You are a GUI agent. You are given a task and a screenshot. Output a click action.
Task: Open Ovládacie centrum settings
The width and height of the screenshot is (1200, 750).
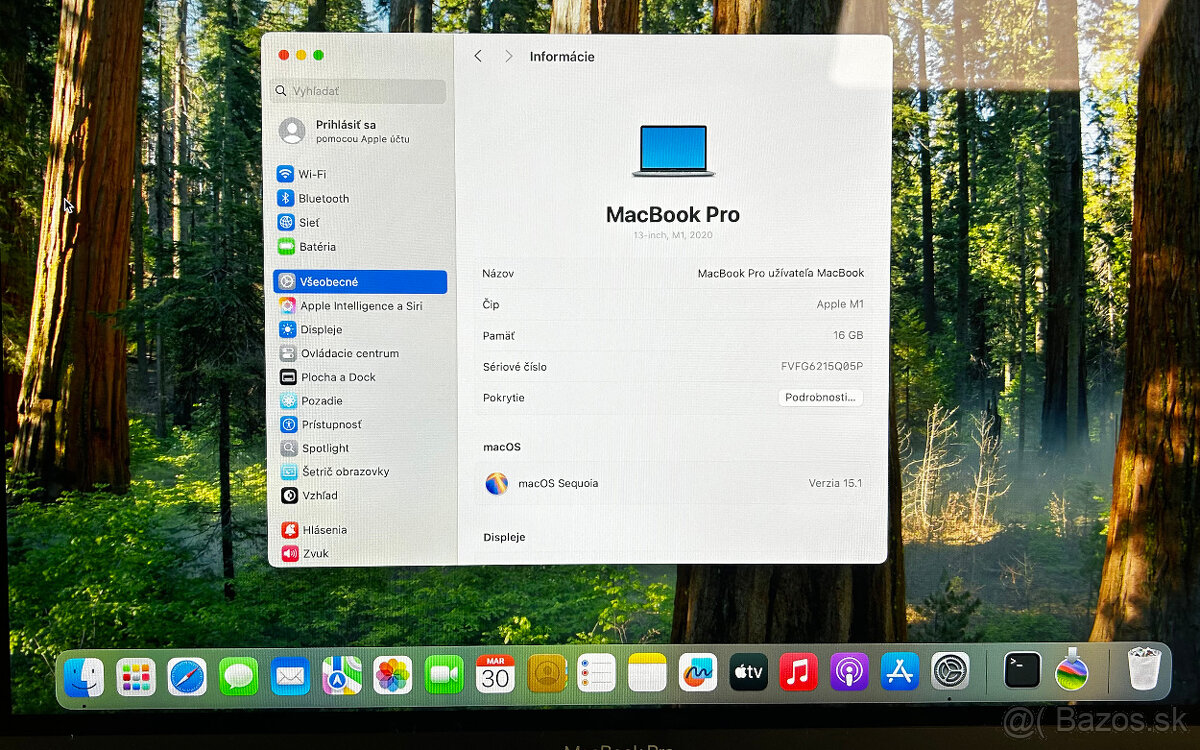tap(349, 353)
